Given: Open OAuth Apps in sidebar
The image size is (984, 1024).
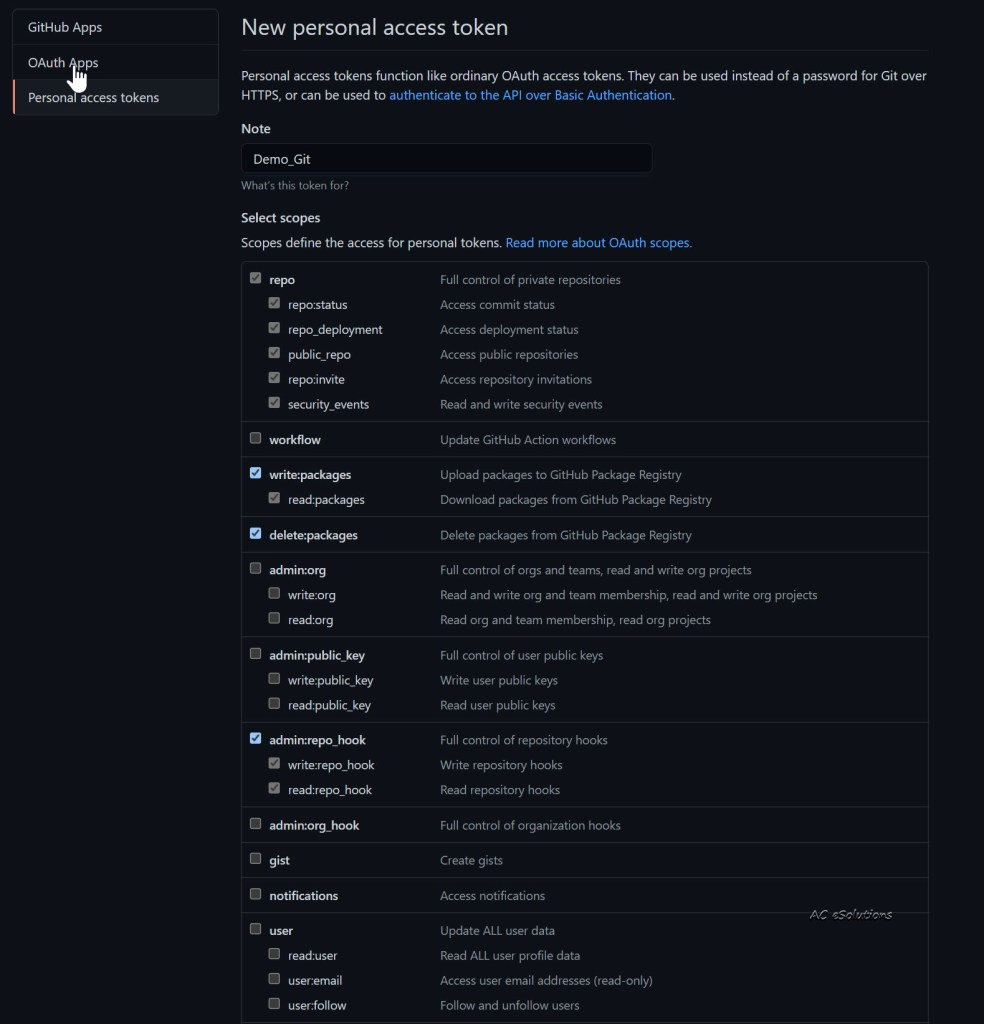Looking at the screenshot, I should click(x=63, y=62).
